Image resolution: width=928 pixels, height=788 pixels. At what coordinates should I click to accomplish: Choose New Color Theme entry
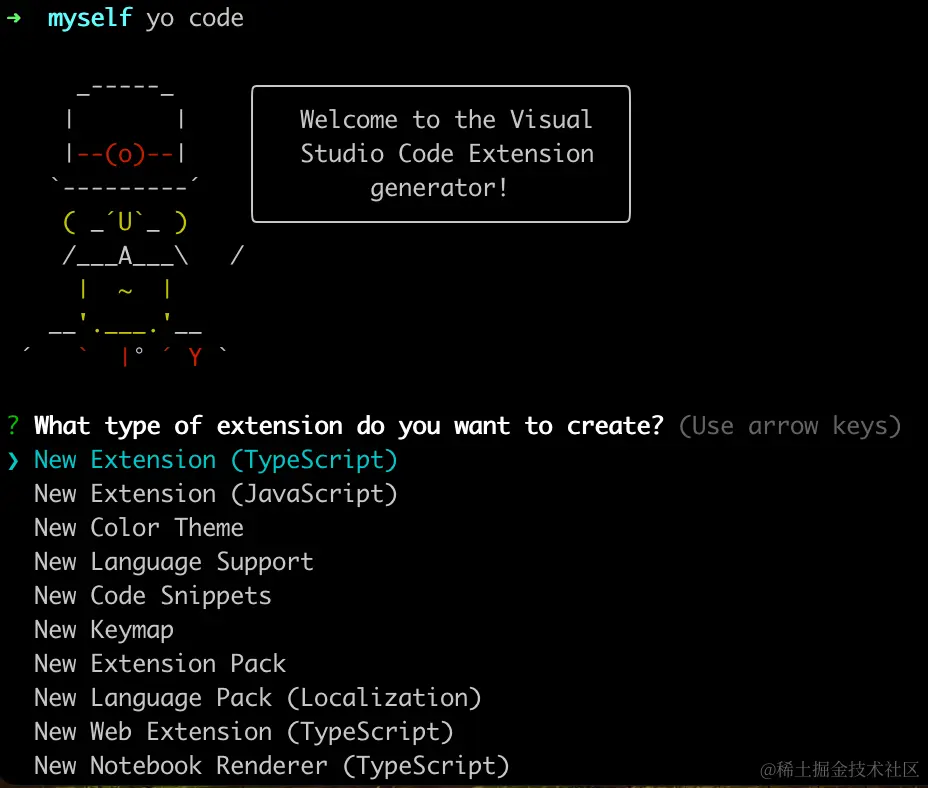pos(138,528)
